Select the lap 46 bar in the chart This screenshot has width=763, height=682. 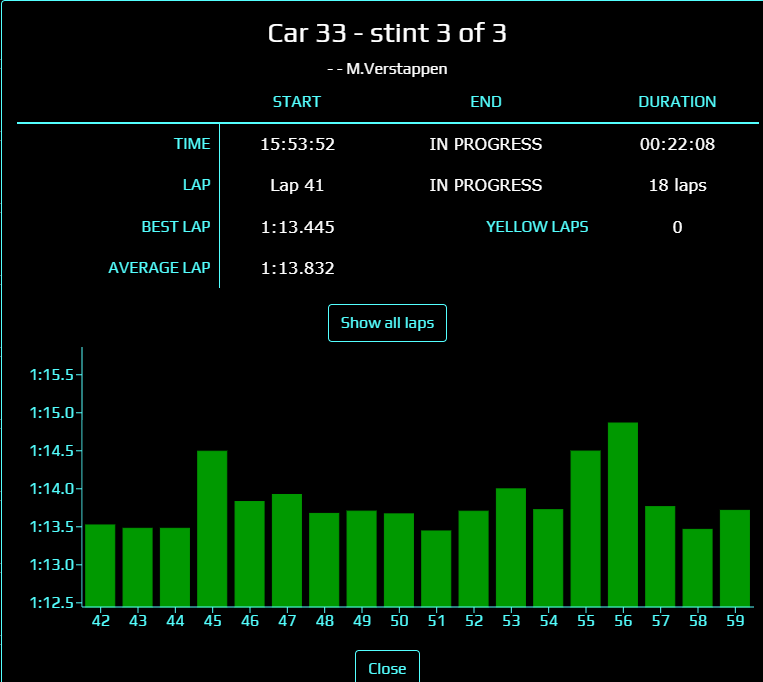250,554
